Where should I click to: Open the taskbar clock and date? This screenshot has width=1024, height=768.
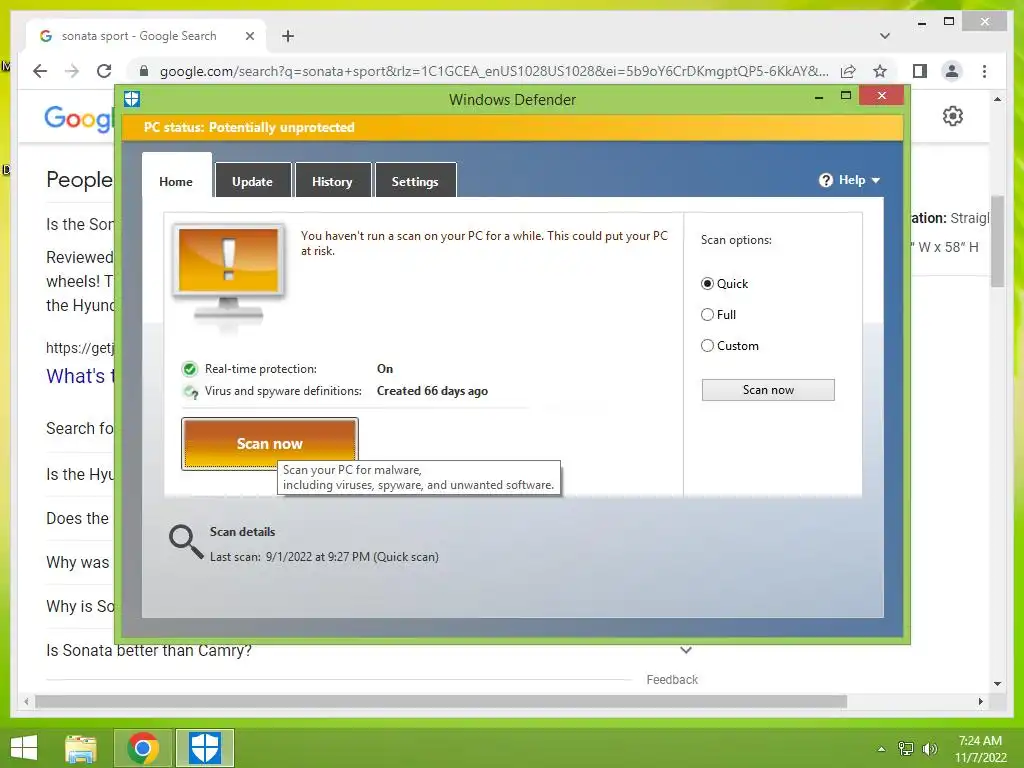pyautogui.click(x=980, y=749)
